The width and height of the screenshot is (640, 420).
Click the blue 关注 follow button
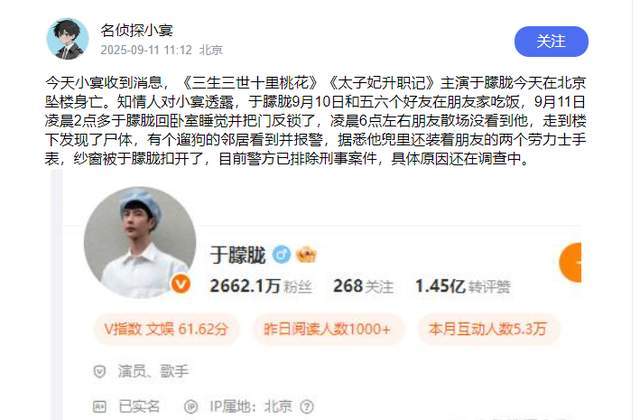pos(551,41)
